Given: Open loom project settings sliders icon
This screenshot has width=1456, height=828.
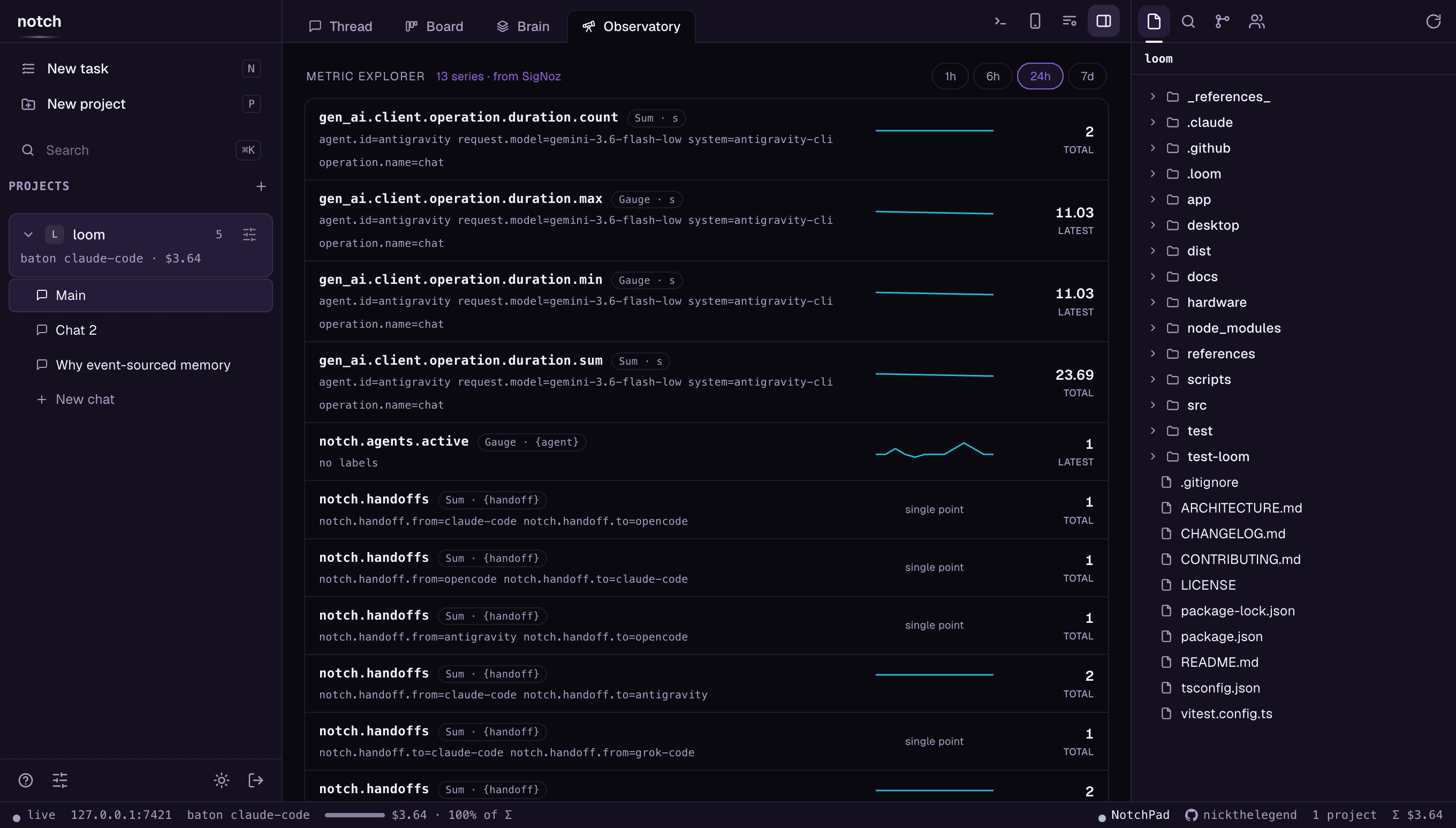Looking at the screenshot, I should pyautogui.click(x=249, y=234).
